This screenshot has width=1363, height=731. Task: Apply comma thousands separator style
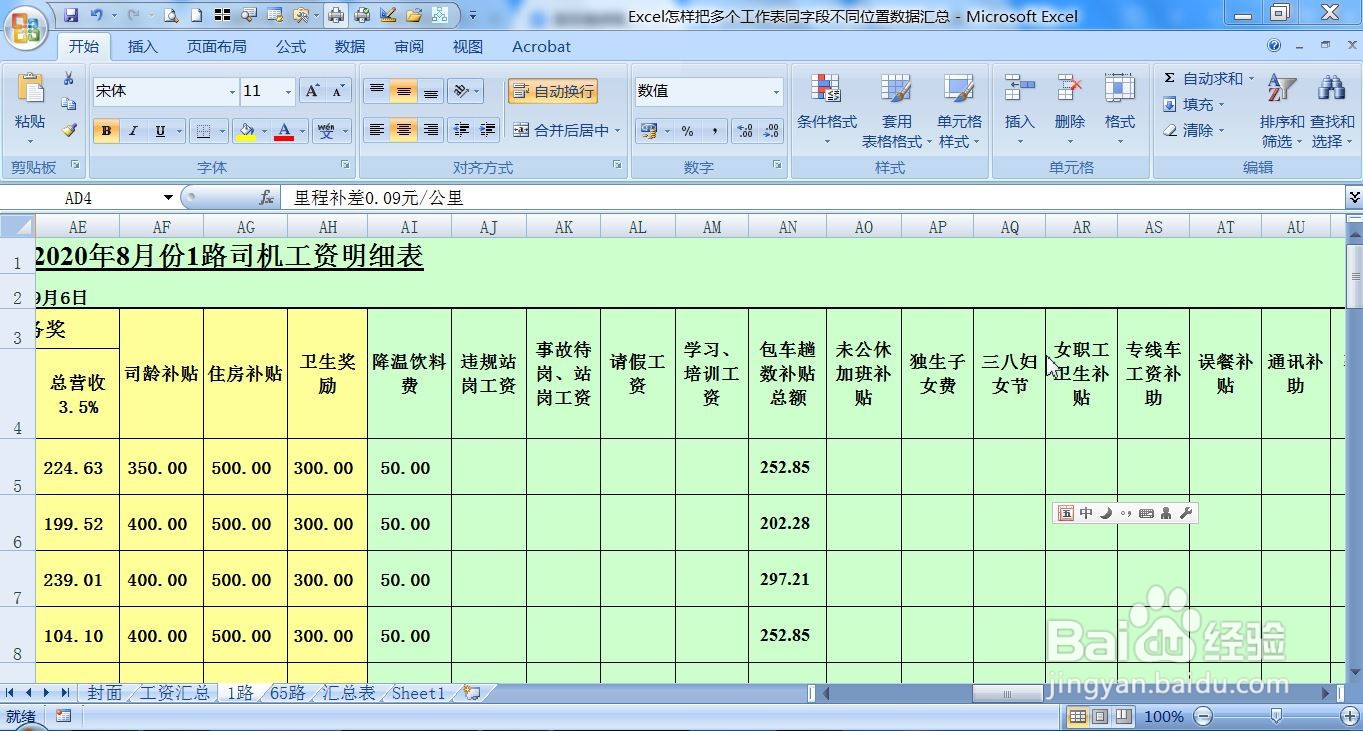(715, 130)
